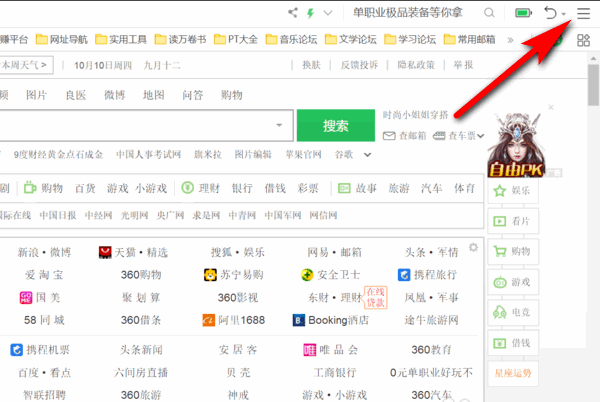Click the 查车票 ticket icon
600x402 pixels.
(439, 136)
